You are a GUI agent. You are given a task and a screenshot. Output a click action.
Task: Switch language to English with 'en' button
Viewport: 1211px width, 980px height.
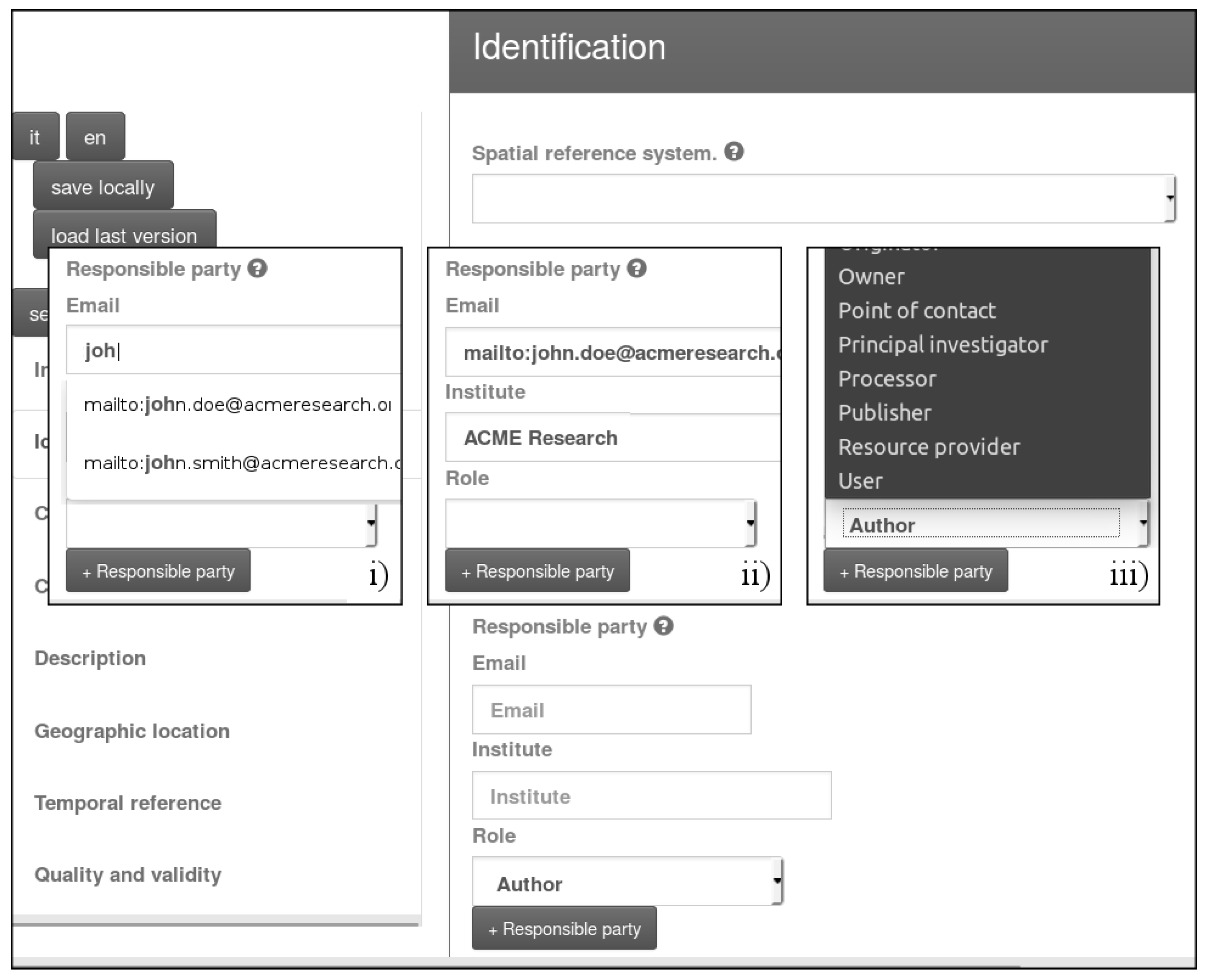(x=95, y=137)
